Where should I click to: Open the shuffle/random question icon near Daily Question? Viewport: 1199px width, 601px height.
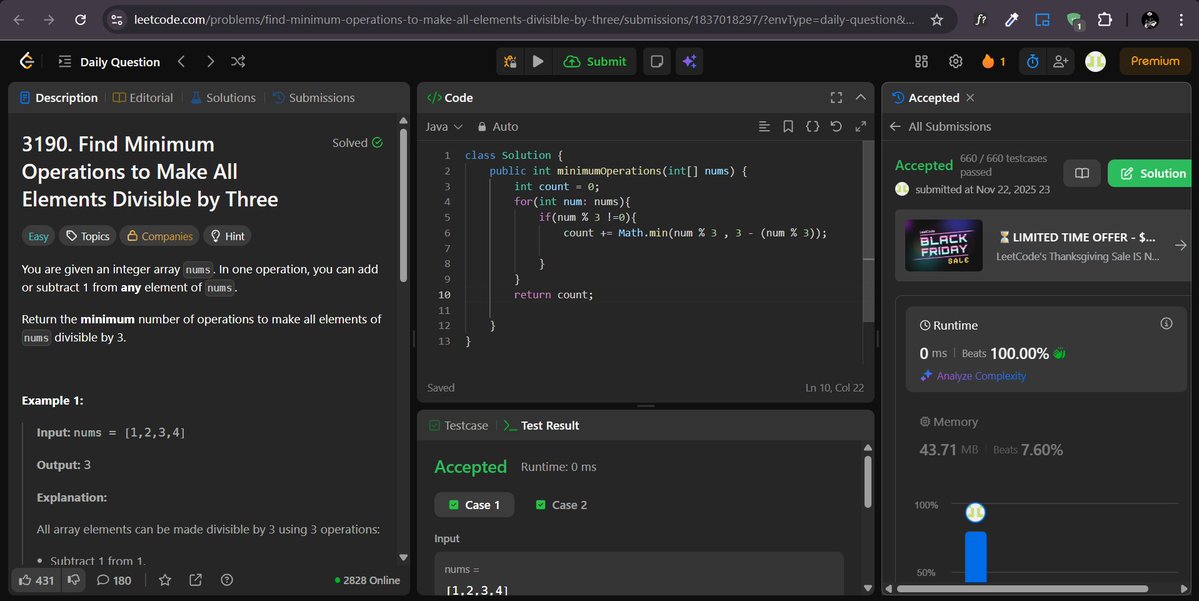[x=238, y=61]
